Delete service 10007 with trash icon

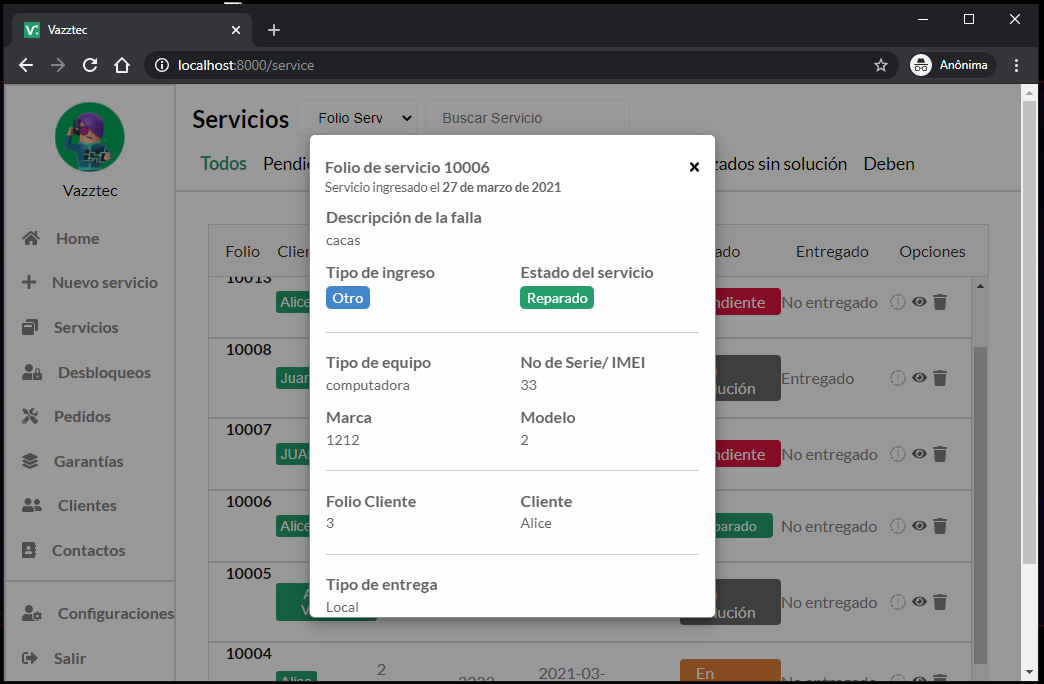tap(940, 454)
